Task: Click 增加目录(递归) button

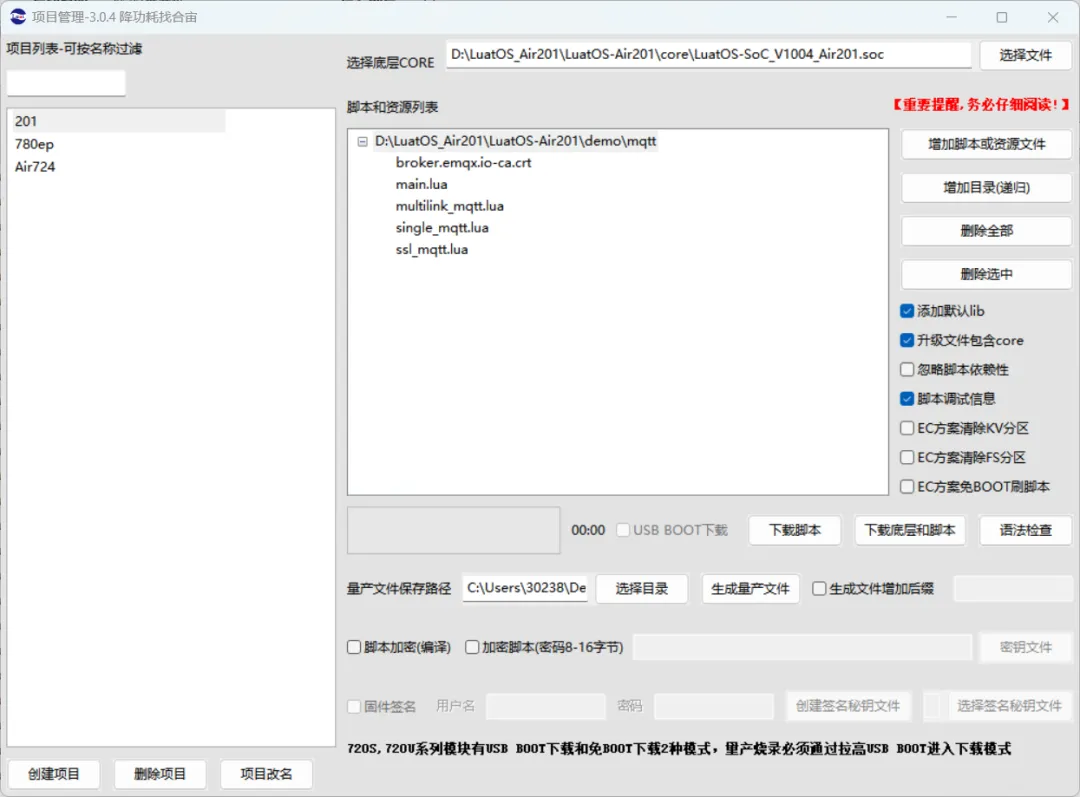Action: coord(986,187)
